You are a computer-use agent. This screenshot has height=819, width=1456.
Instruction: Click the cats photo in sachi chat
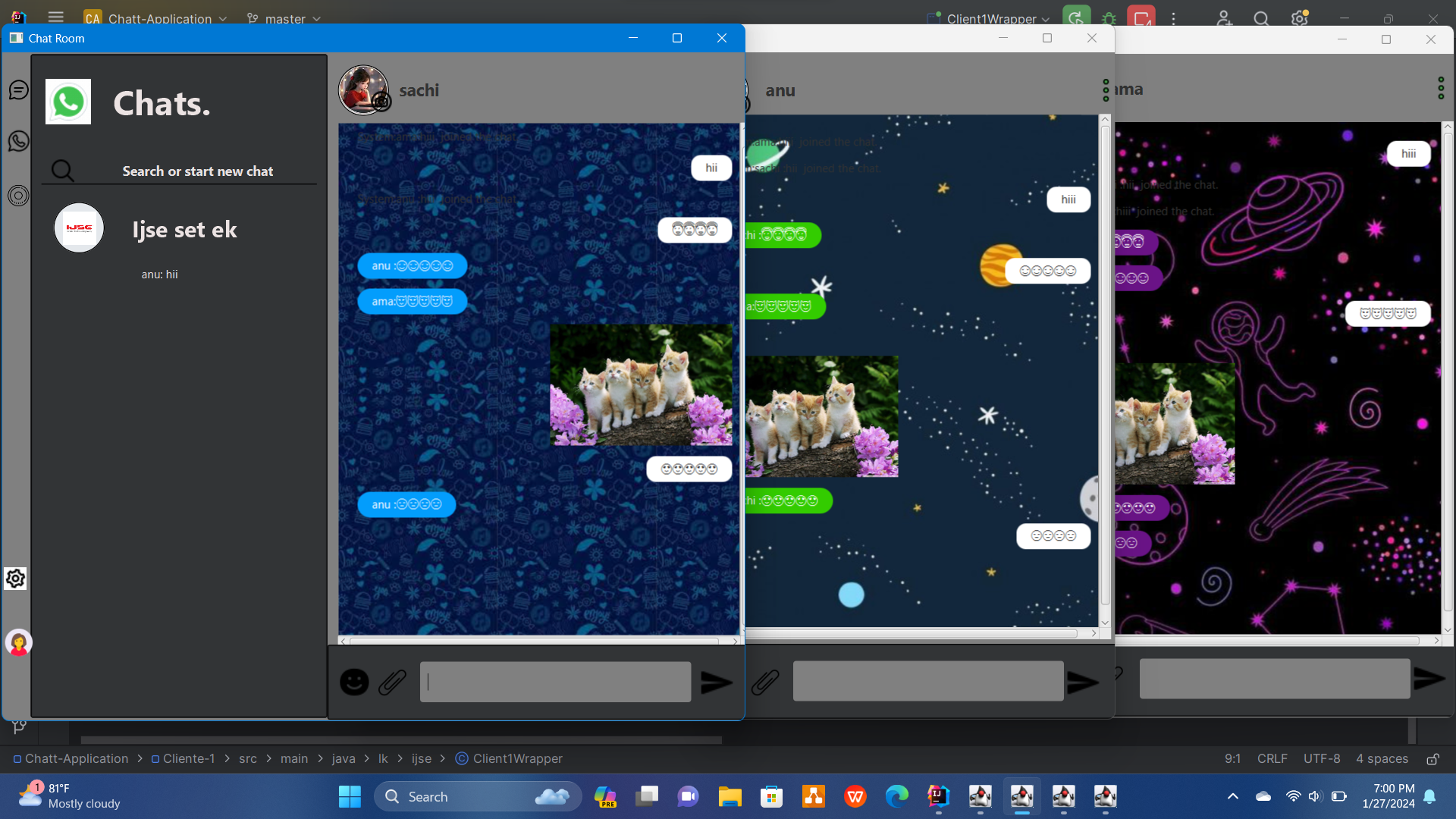tap(641, 385)
